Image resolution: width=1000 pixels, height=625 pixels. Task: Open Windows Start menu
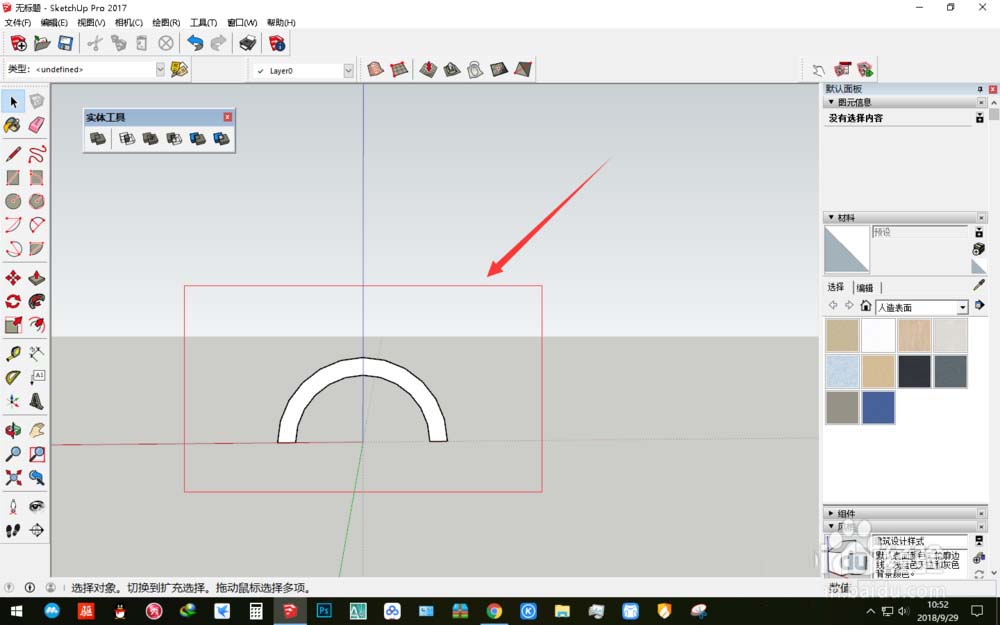pyautogui.click(x=17, y=612)
